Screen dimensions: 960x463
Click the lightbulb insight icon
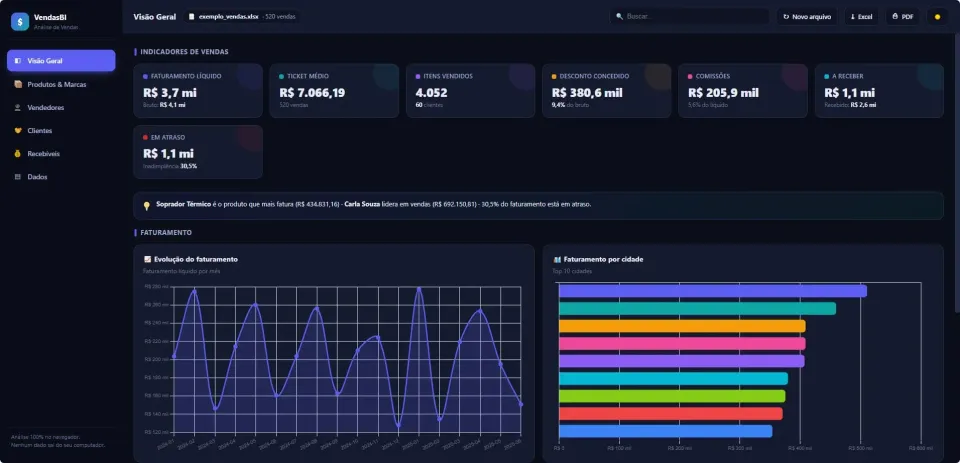coord(146,206)
